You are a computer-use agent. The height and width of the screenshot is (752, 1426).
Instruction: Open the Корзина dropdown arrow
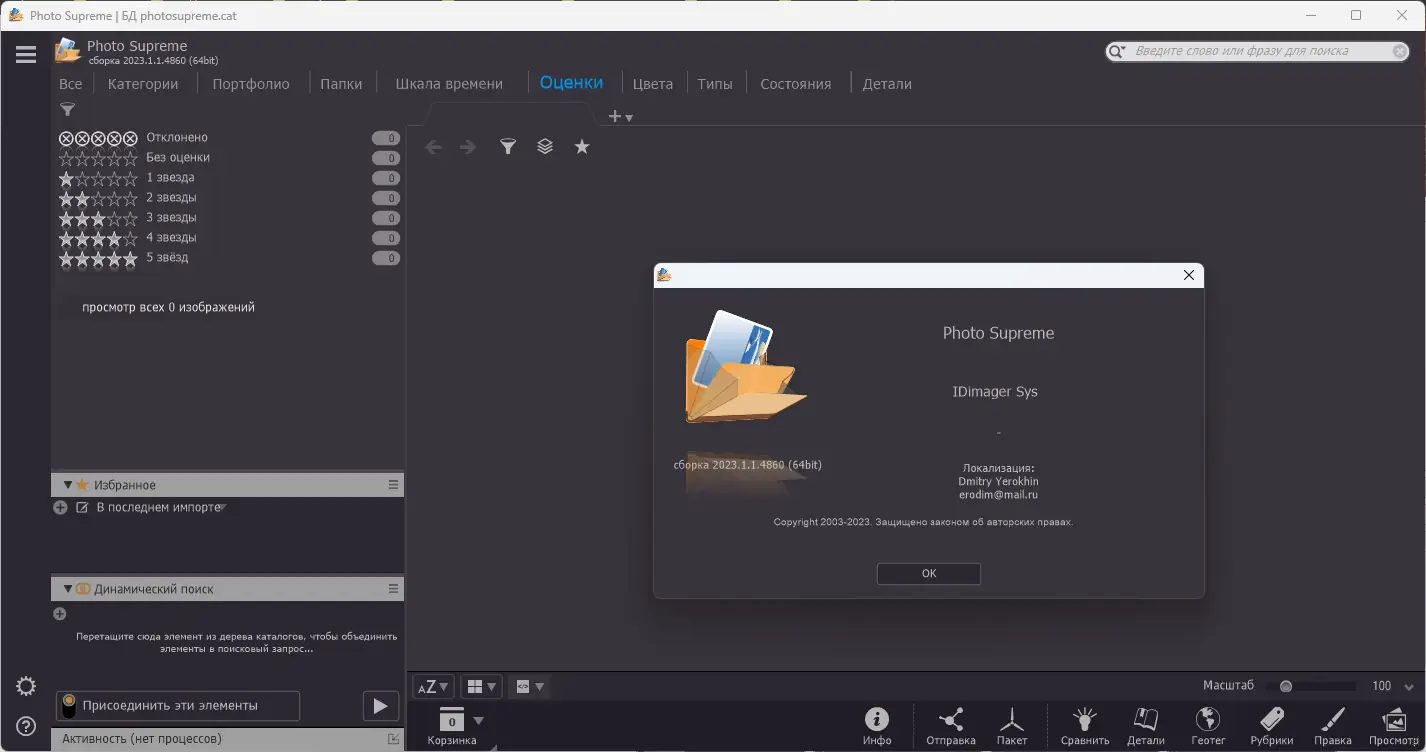[478, 721]
